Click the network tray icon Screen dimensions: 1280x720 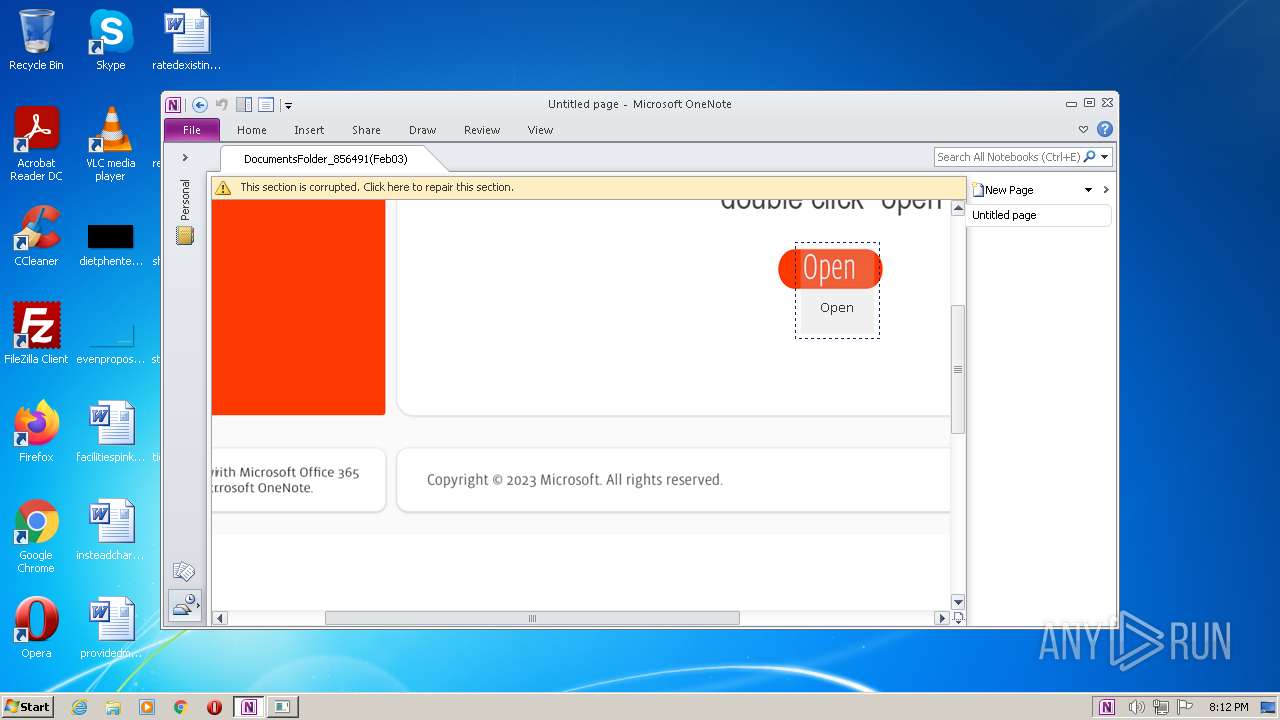(x=1161, y=707)
